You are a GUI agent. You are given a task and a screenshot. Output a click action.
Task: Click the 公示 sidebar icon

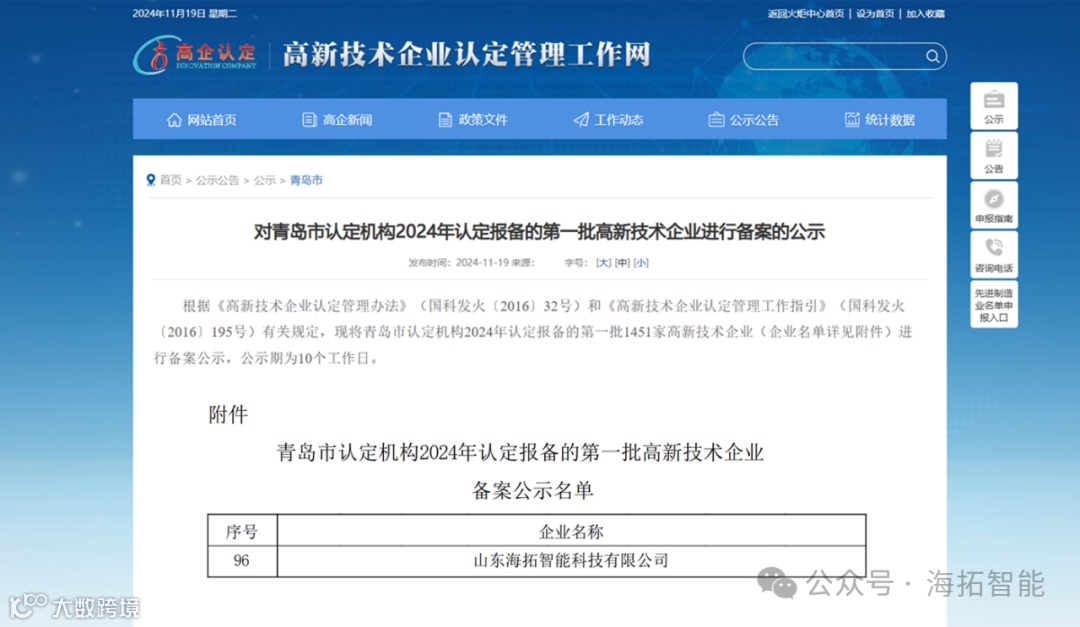[994, 106]
